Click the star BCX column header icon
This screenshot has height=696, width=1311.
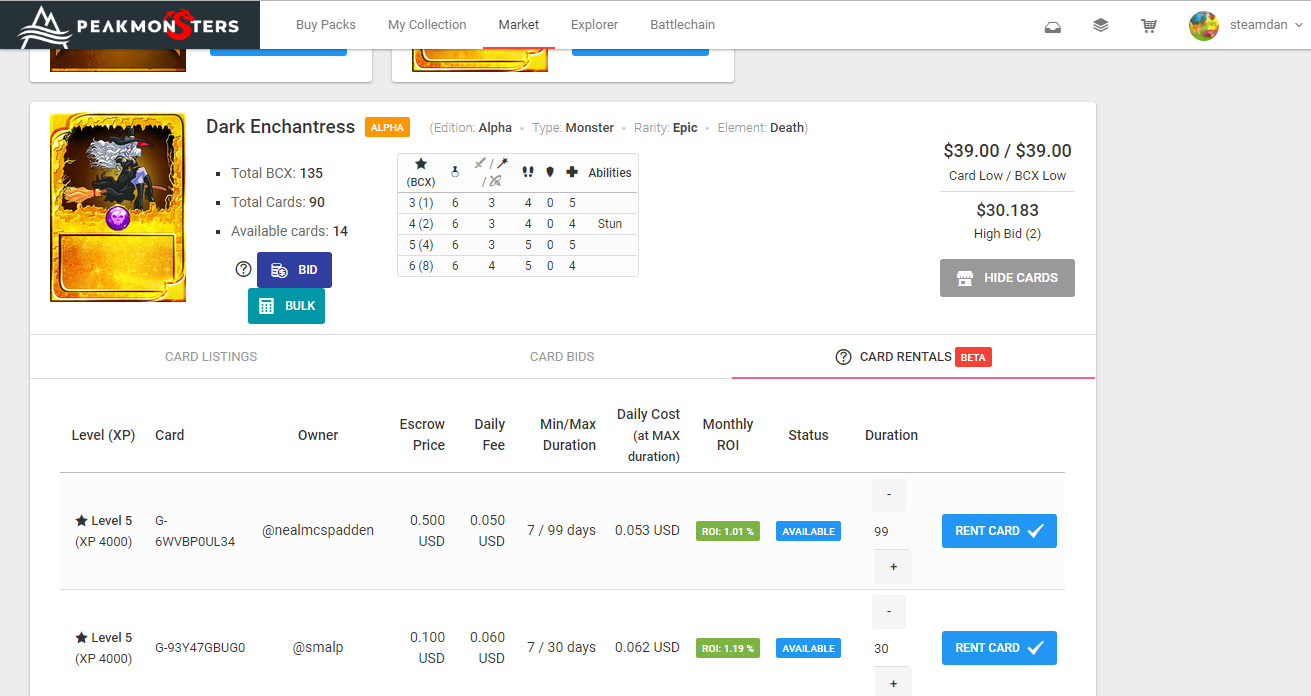[x=421, y=164]
